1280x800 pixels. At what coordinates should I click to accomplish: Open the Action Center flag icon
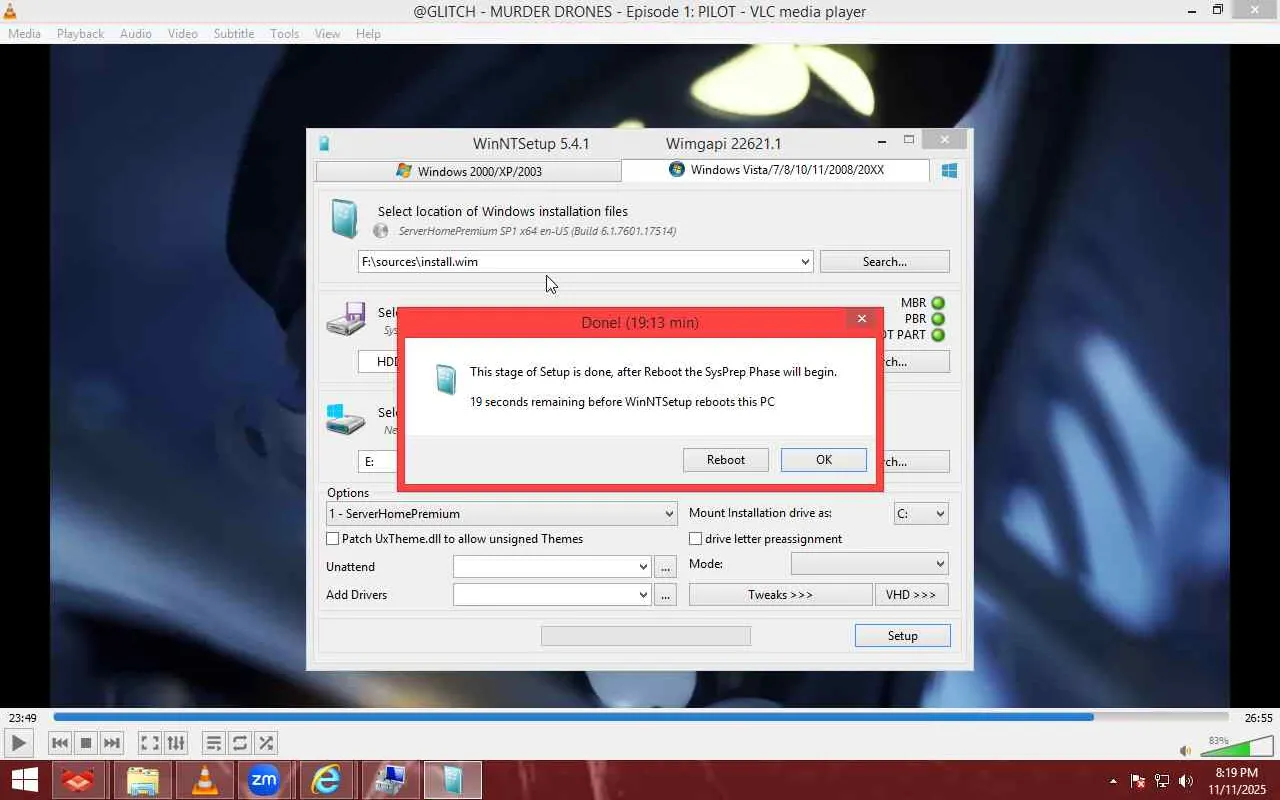[x=1138, y=781]
